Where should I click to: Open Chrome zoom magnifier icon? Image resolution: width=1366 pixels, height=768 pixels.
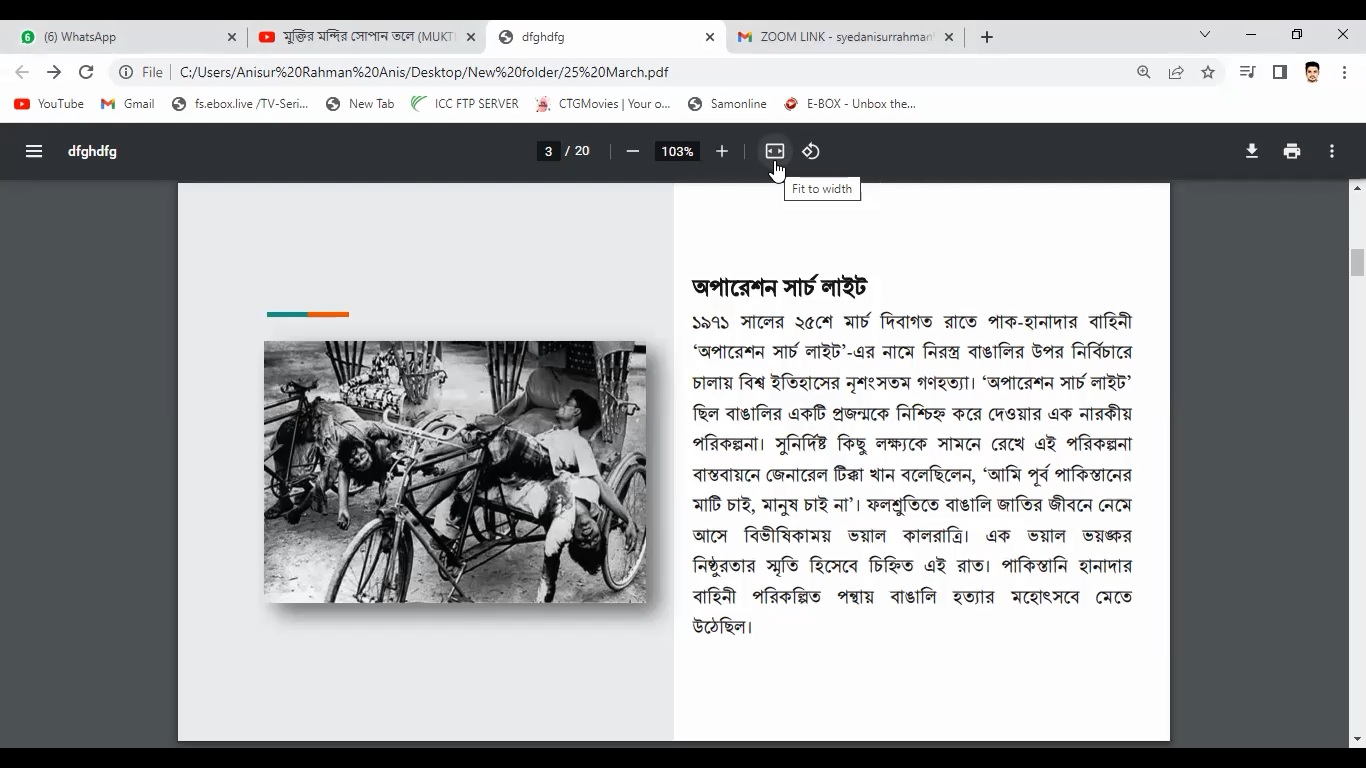pos(1144,72)
